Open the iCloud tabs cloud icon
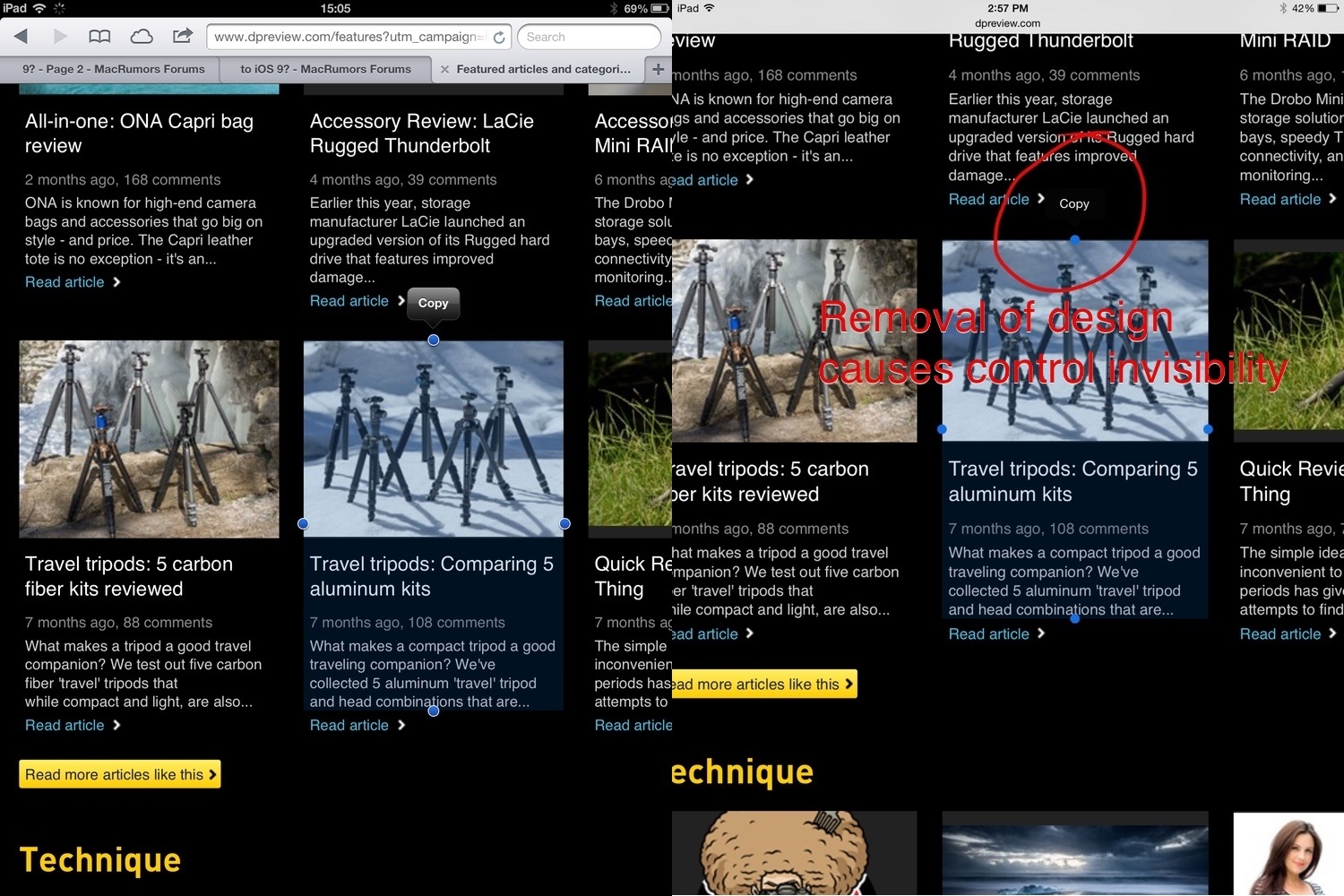The height and width of the screenshot is (896, 1344). point(142,37)
